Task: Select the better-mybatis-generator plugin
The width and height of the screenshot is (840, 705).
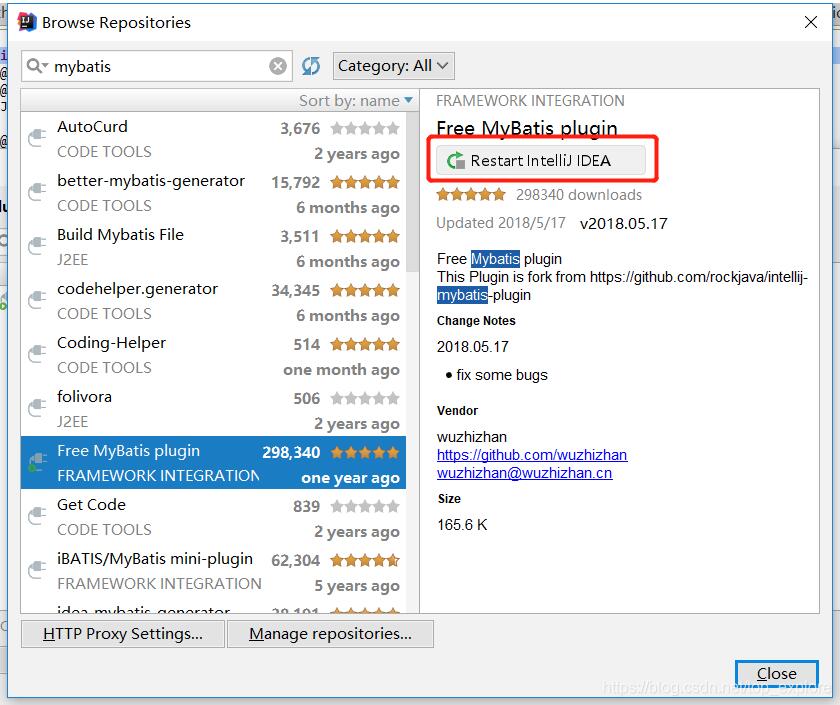Action: pyautogui.click(x=213, y=193)
